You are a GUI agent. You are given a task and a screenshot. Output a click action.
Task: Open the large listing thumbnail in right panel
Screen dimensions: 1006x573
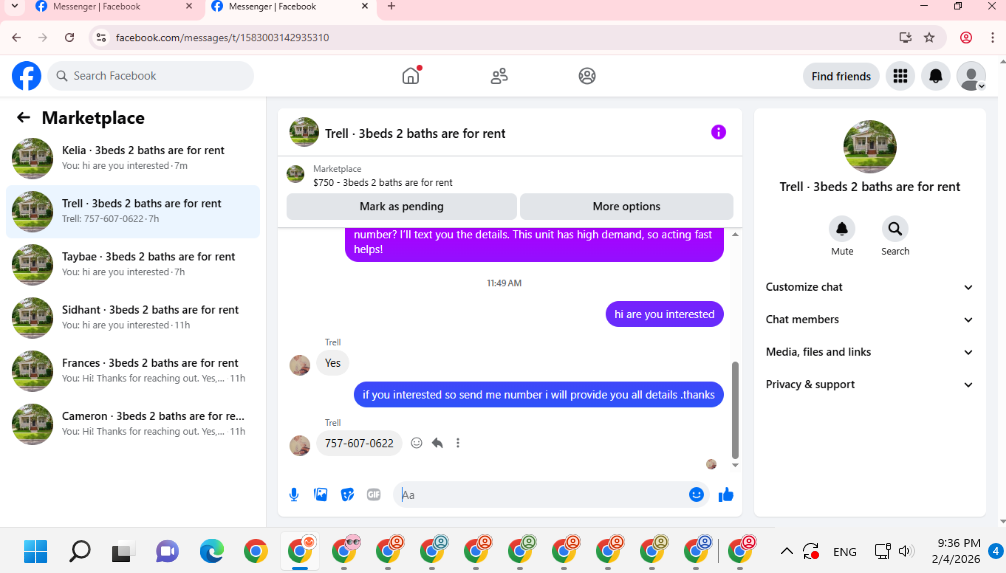pos(869,146)
